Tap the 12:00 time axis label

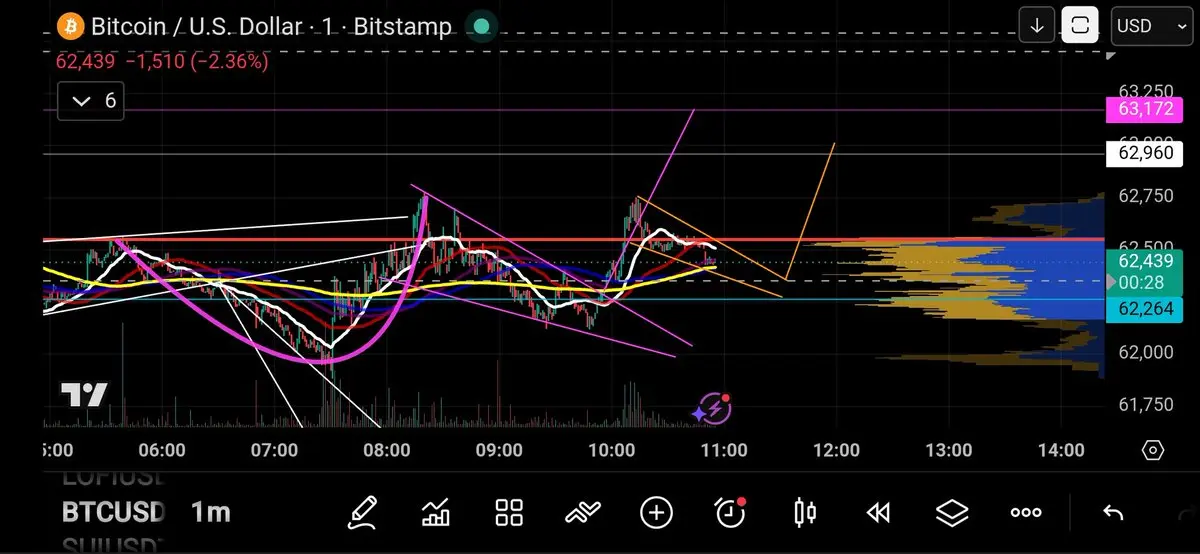836,451
